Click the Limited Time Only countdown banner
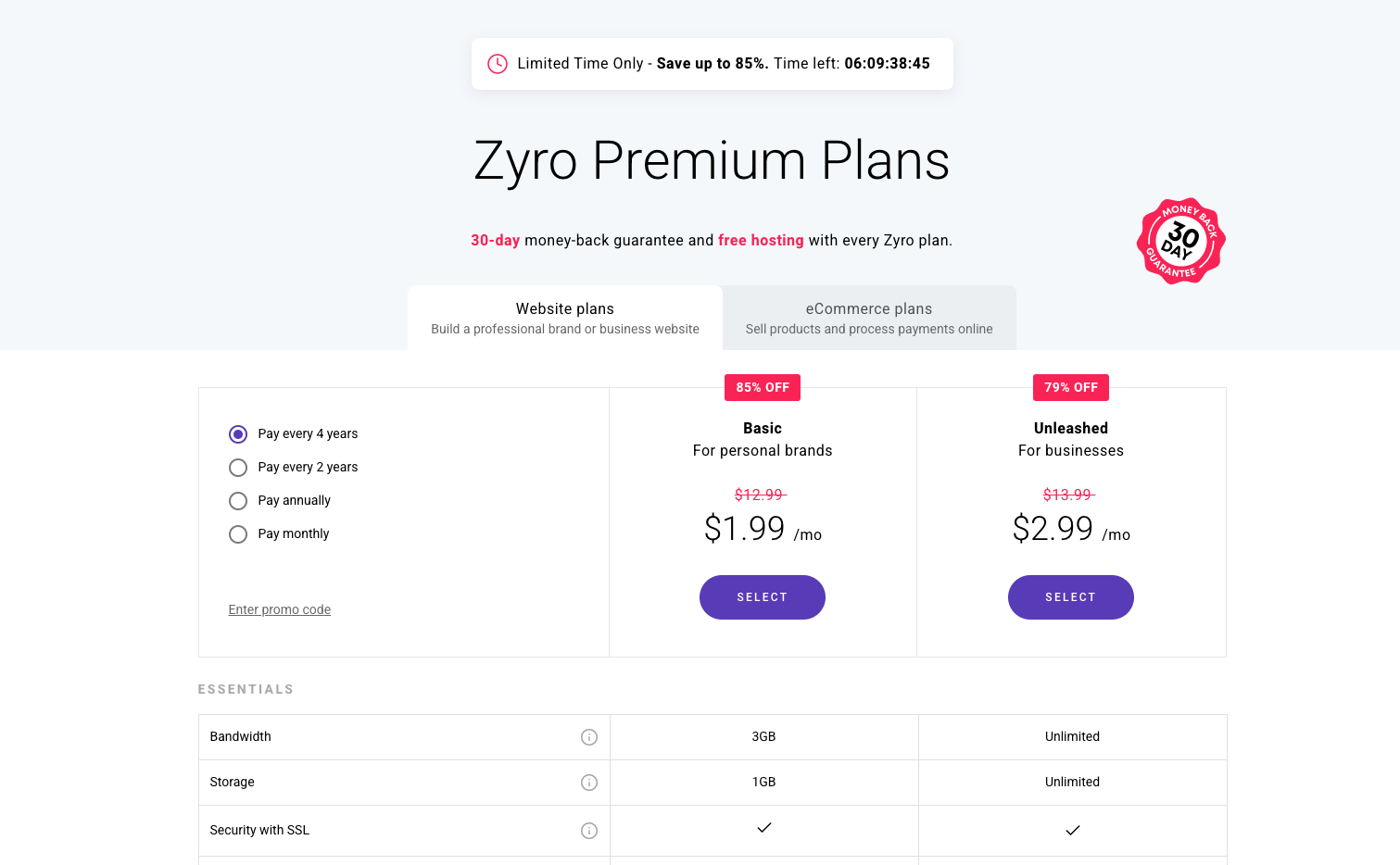This screenshot has height=865, width=1400. click(x=713, y=64)
